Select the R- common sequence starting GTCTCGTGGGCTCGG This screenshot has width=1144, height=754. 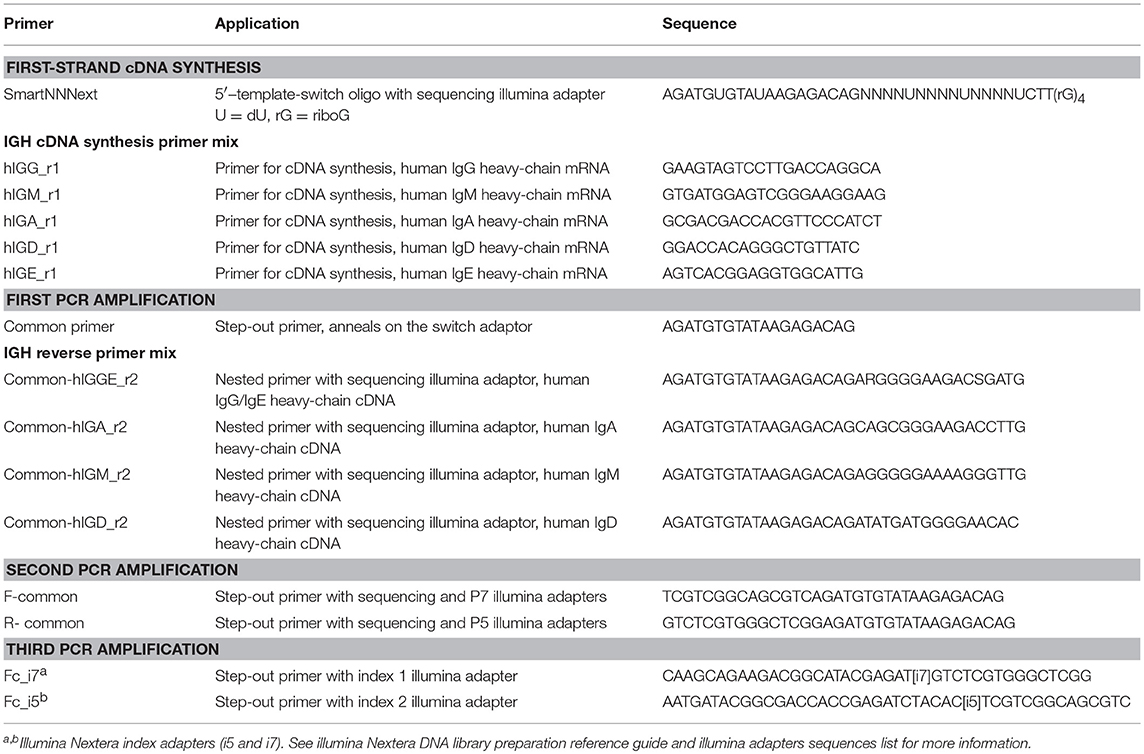point(838,623)
